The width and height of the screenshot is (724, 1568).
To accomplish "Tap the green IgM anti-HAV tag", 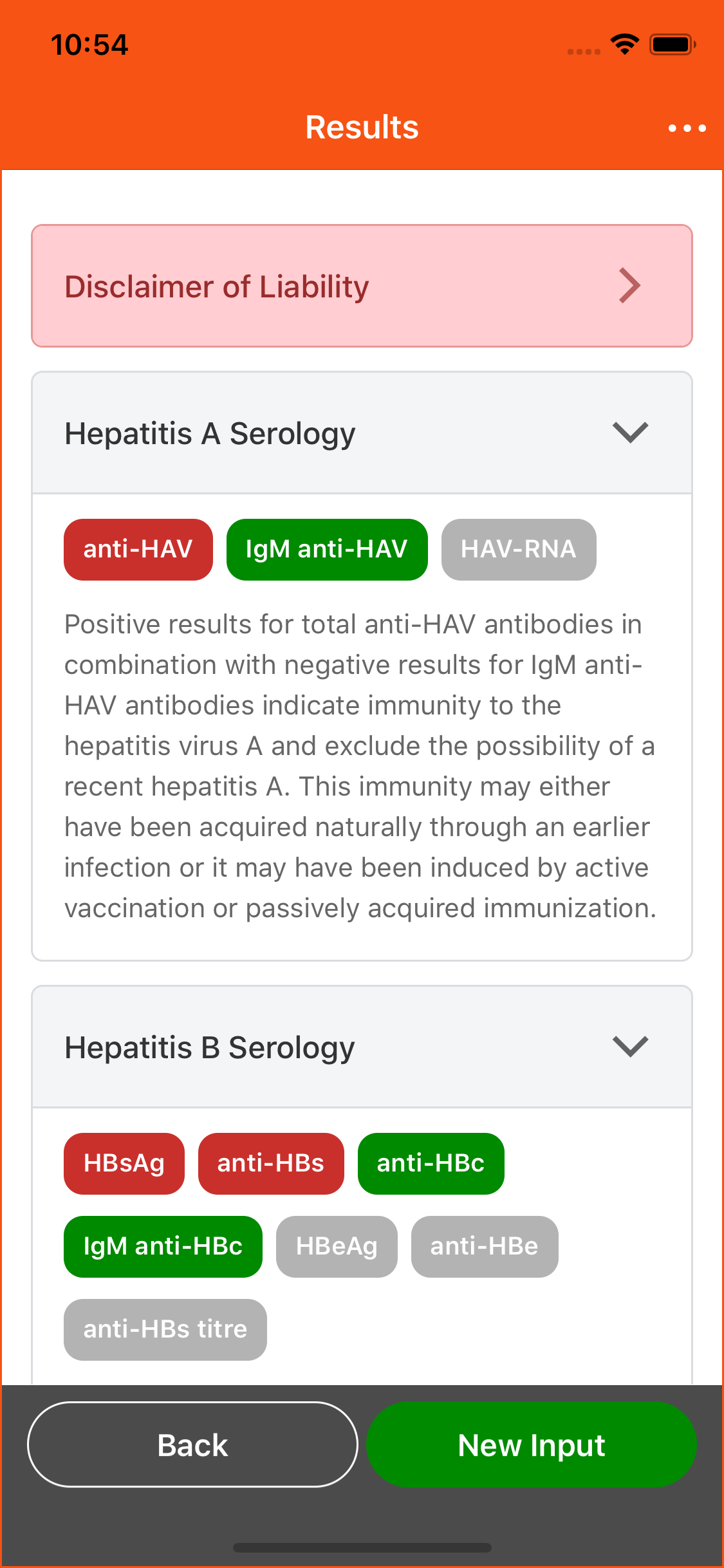I will click(x=326, y=549).
